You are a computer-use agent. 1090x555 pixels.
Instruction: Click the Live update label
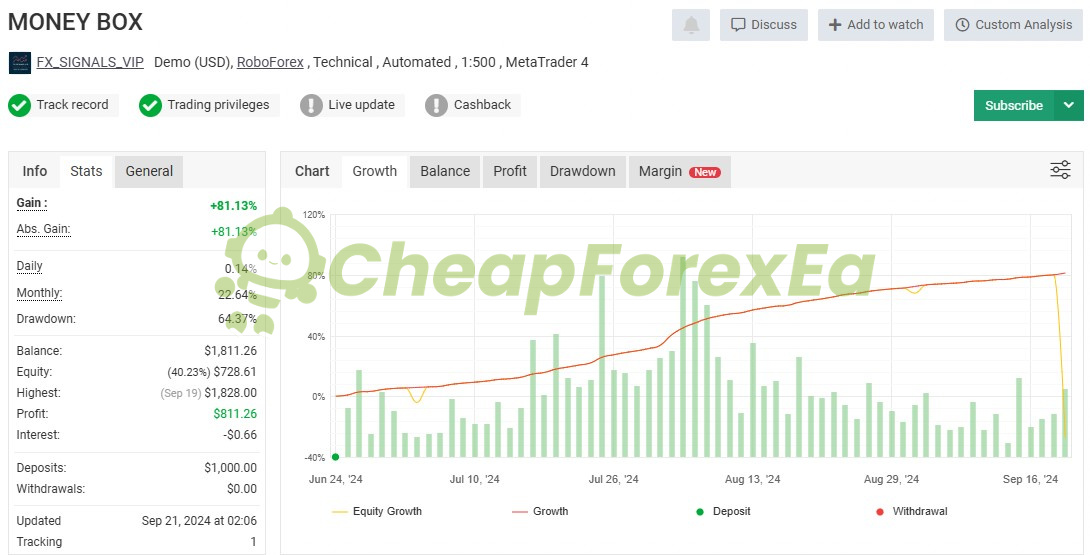coord(361,105)
